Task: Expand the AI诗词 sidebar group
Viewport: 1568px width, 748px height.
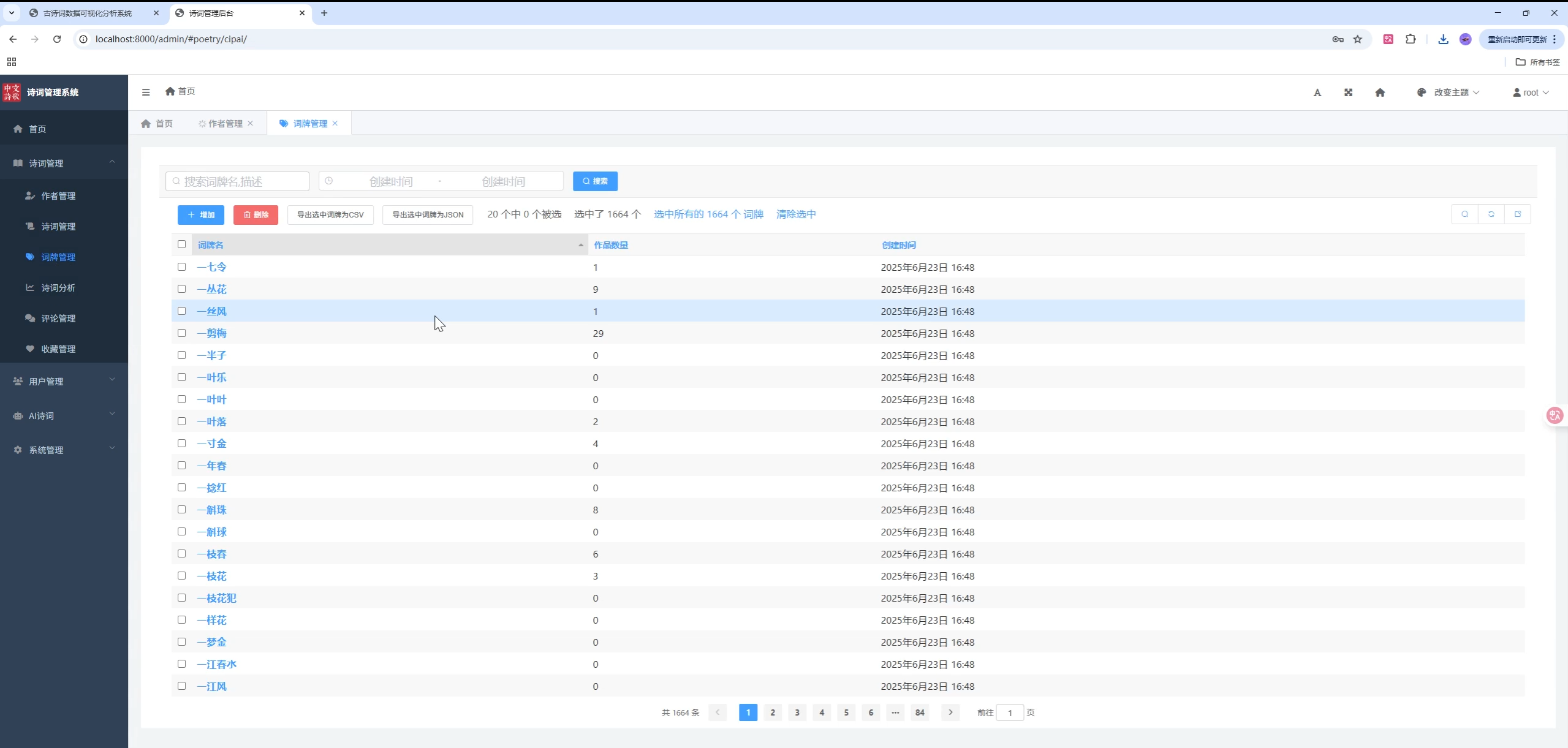Action: [x=64, y=415]
